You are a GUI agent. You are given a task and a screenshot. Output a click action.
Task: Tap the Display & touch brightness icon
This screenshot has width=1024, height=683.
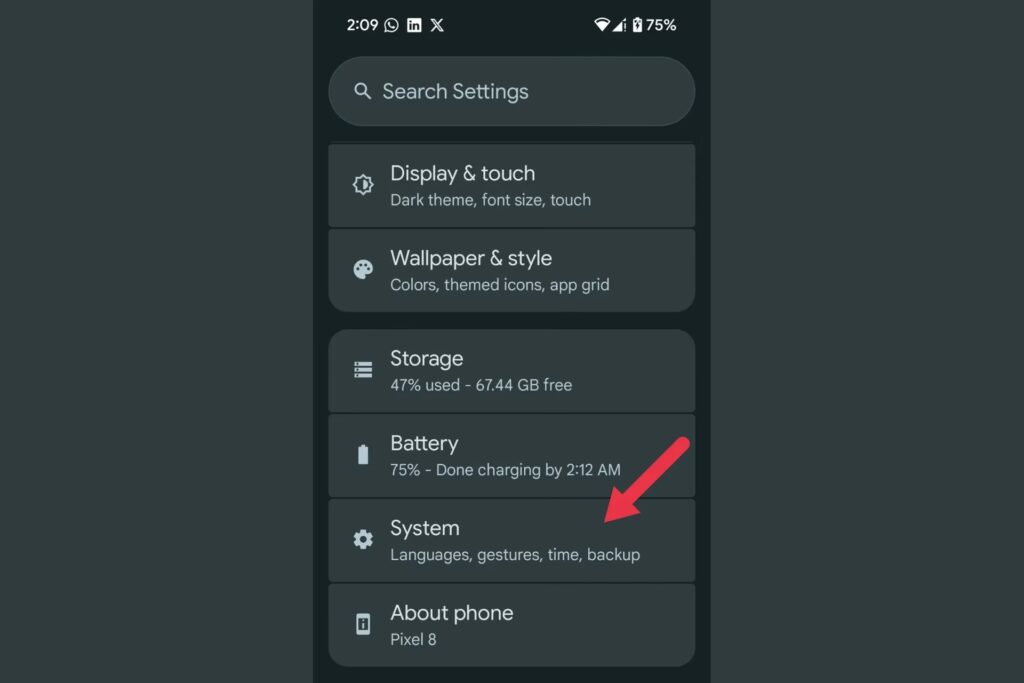coord(363,185)
